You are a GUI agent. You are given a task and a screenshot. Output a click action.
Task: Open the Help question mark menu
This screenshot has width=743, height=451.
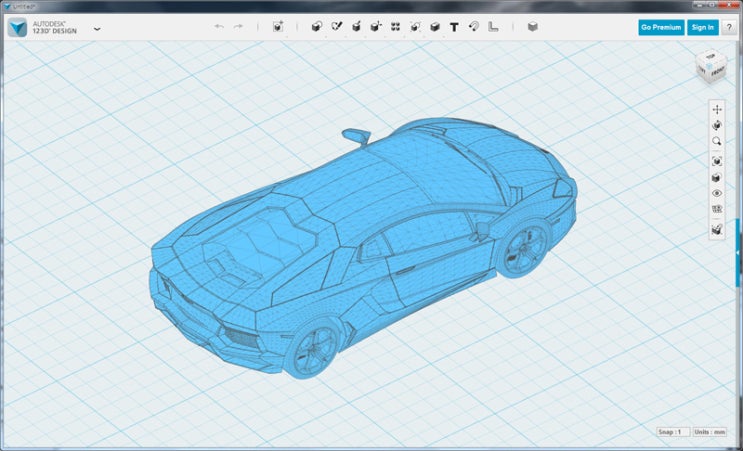pyautogui.click(x=729, y=27)
